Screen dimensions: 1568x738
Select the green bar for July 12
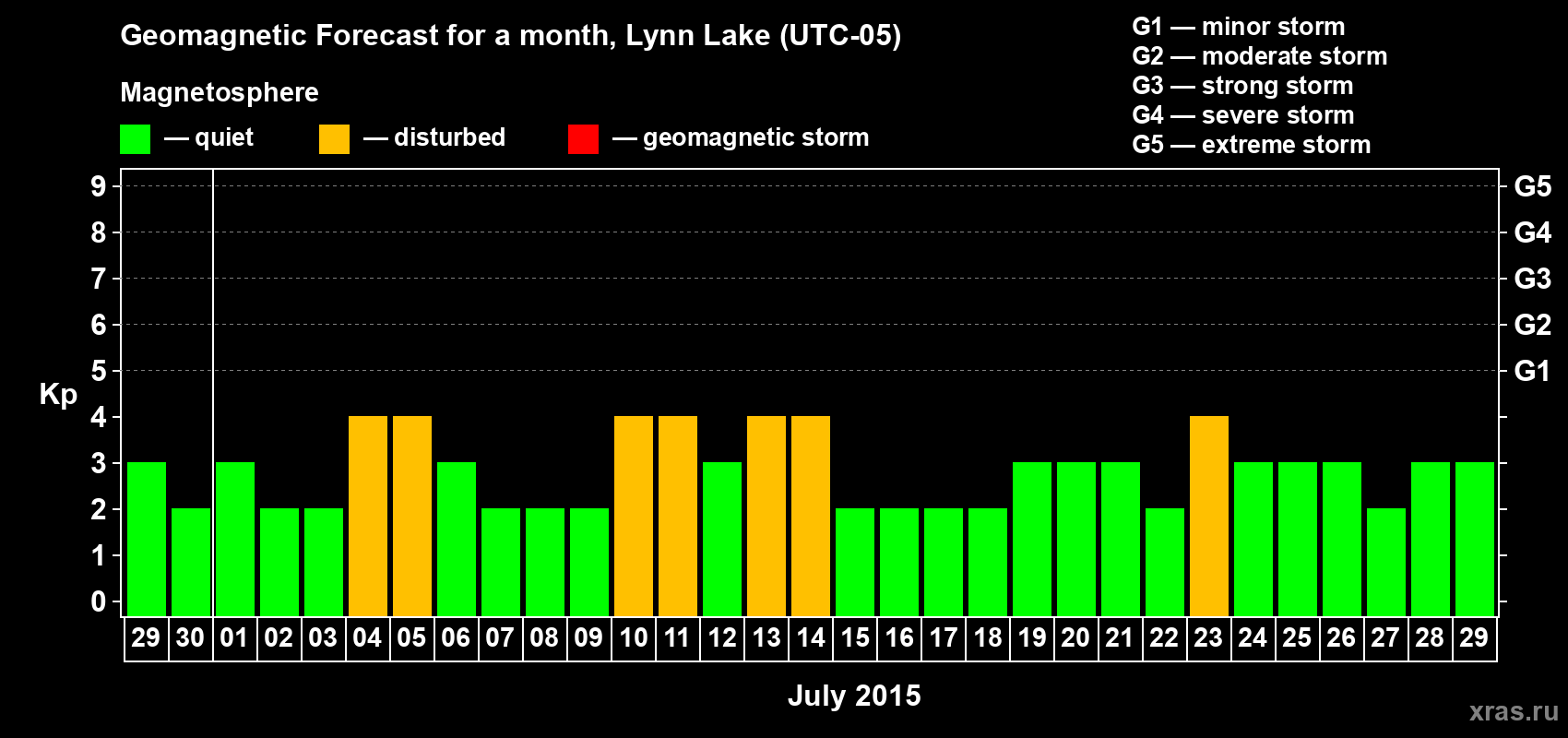coord(722,540)
